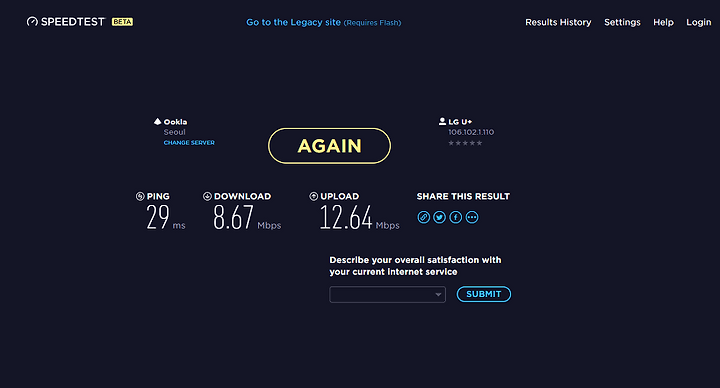Share result on Facebook icon
The width and height of the screenshot is (720, 388).
click(x=456, y=217)
